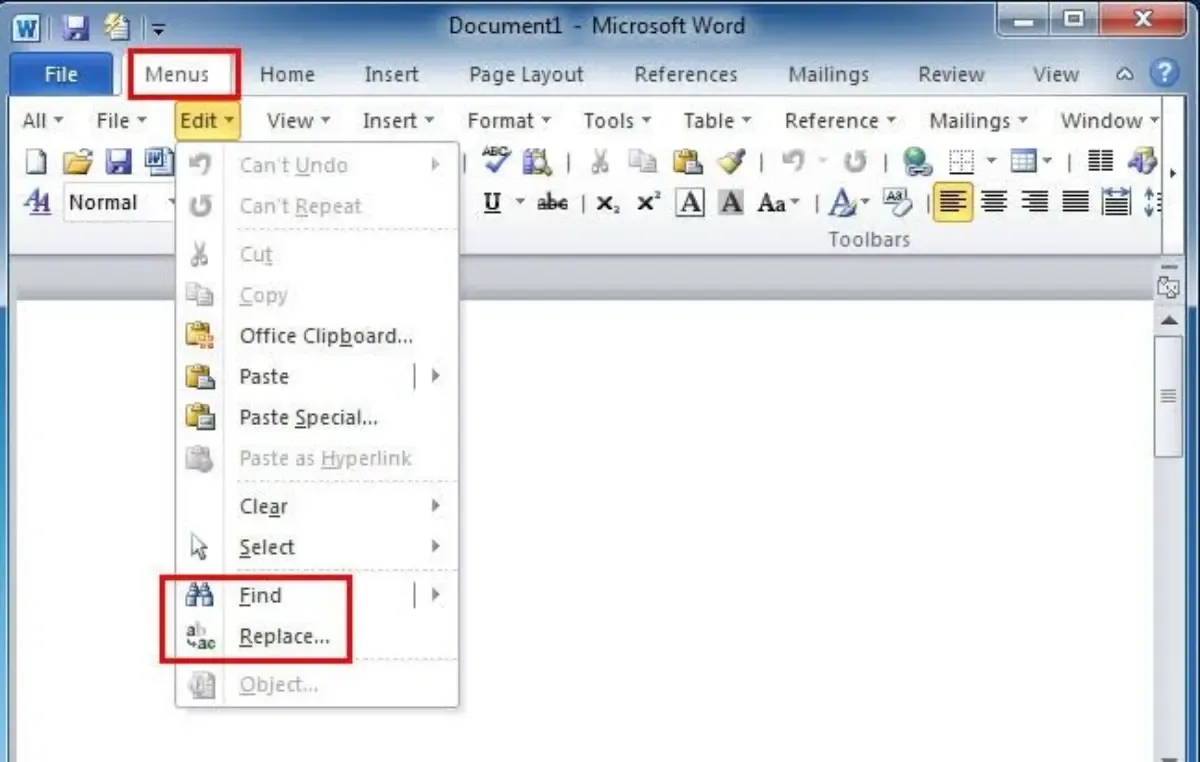The width and height of the screenshot is (1200, 762).
Task: Click the Text Effects icon
Action: tap(843, 203)
